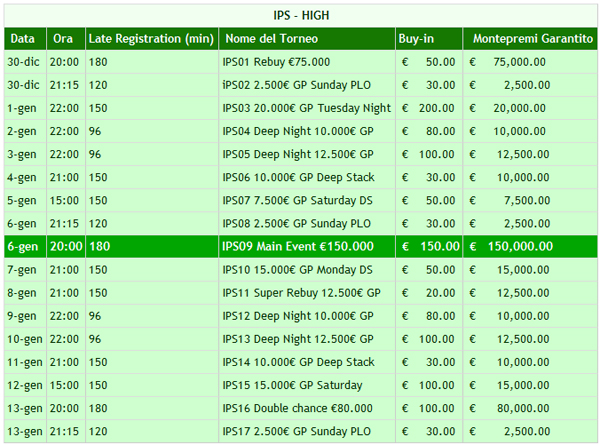Click the €150,000.00 guaranteed prize cell
The width and height of the screenshot is (600, 445).
coord(530,246)
